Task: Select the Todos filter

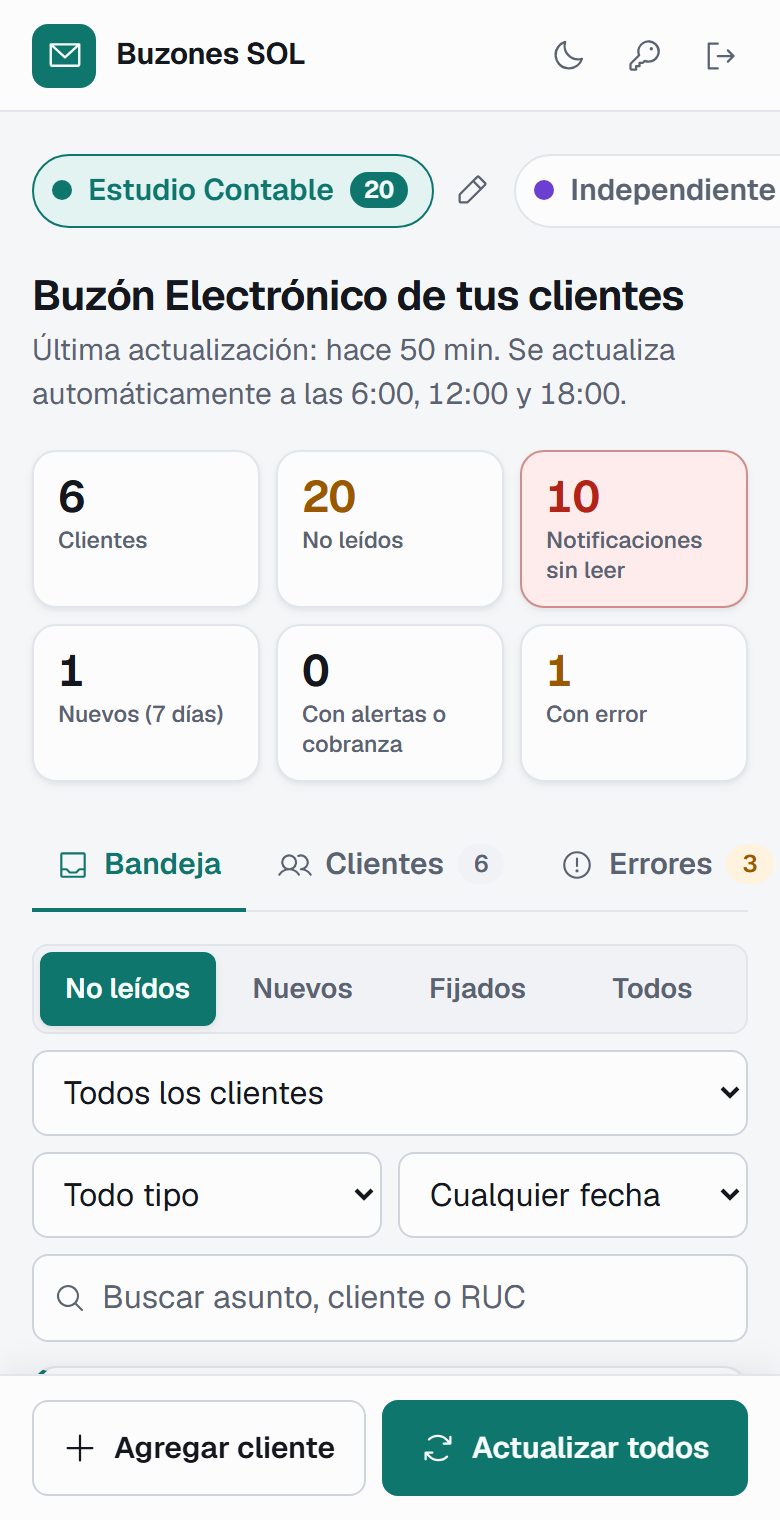Action: (653, 989)
